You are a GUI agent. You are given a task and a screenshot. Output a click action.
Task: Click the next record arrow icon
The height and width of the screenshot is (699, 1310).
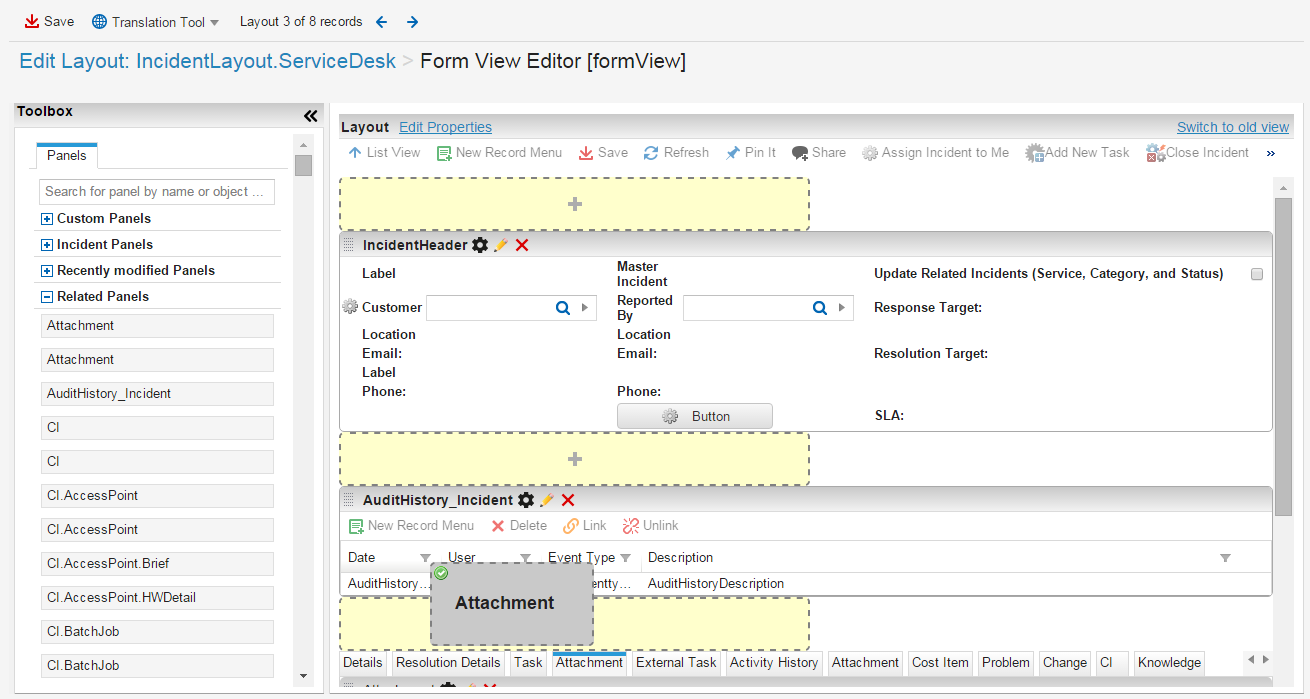(412, 22)
